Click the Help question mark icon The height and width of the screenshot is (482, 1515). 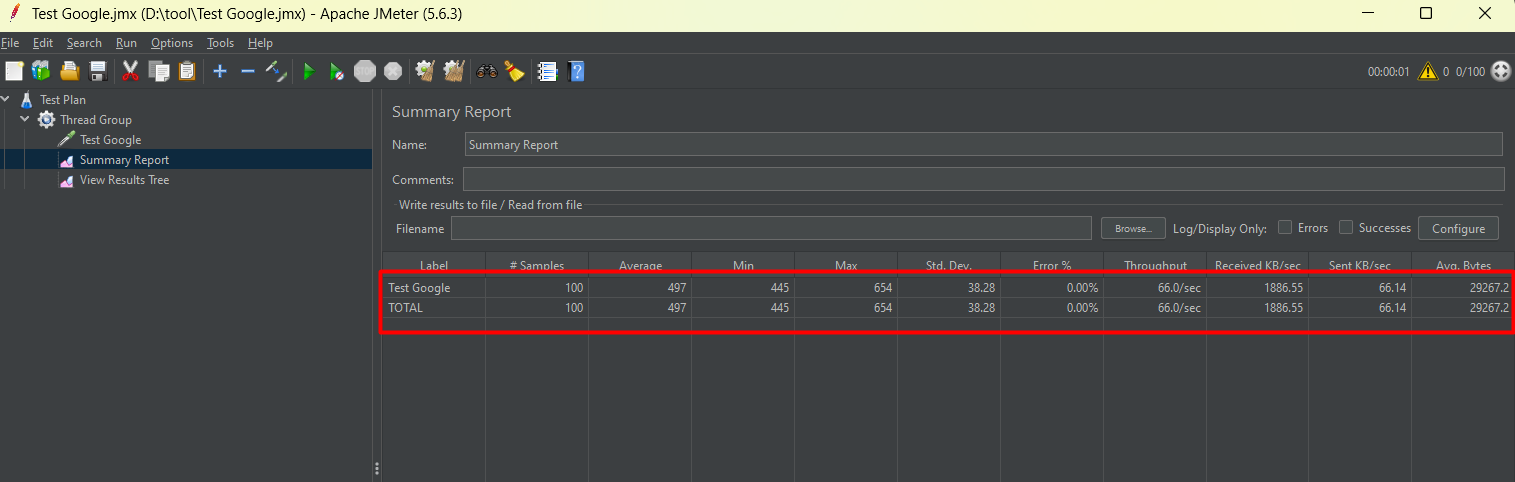pyautogui.click(x=576, y=71)
